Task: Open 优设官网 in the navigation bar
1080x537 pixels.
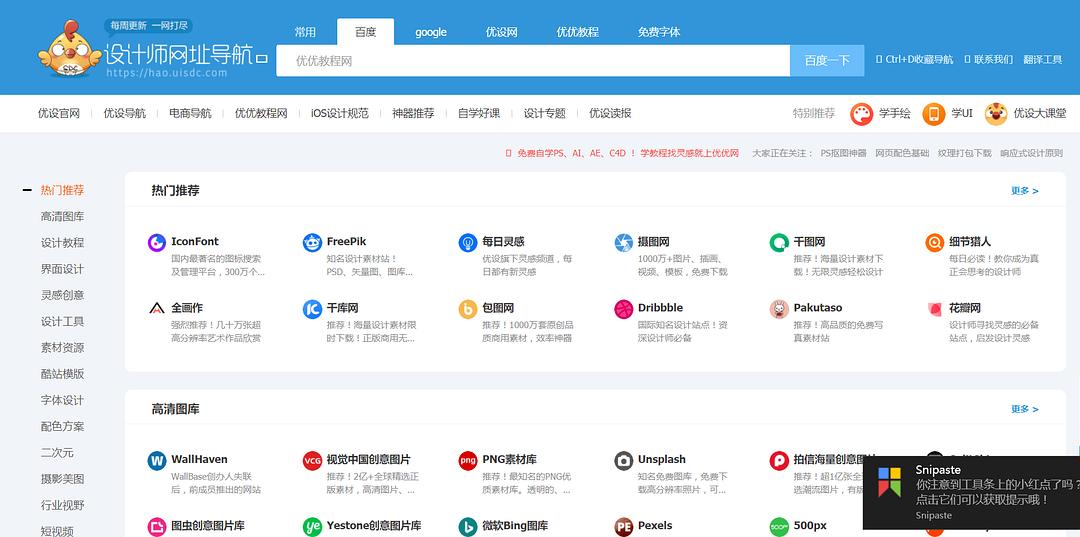Action: (59, 114)
